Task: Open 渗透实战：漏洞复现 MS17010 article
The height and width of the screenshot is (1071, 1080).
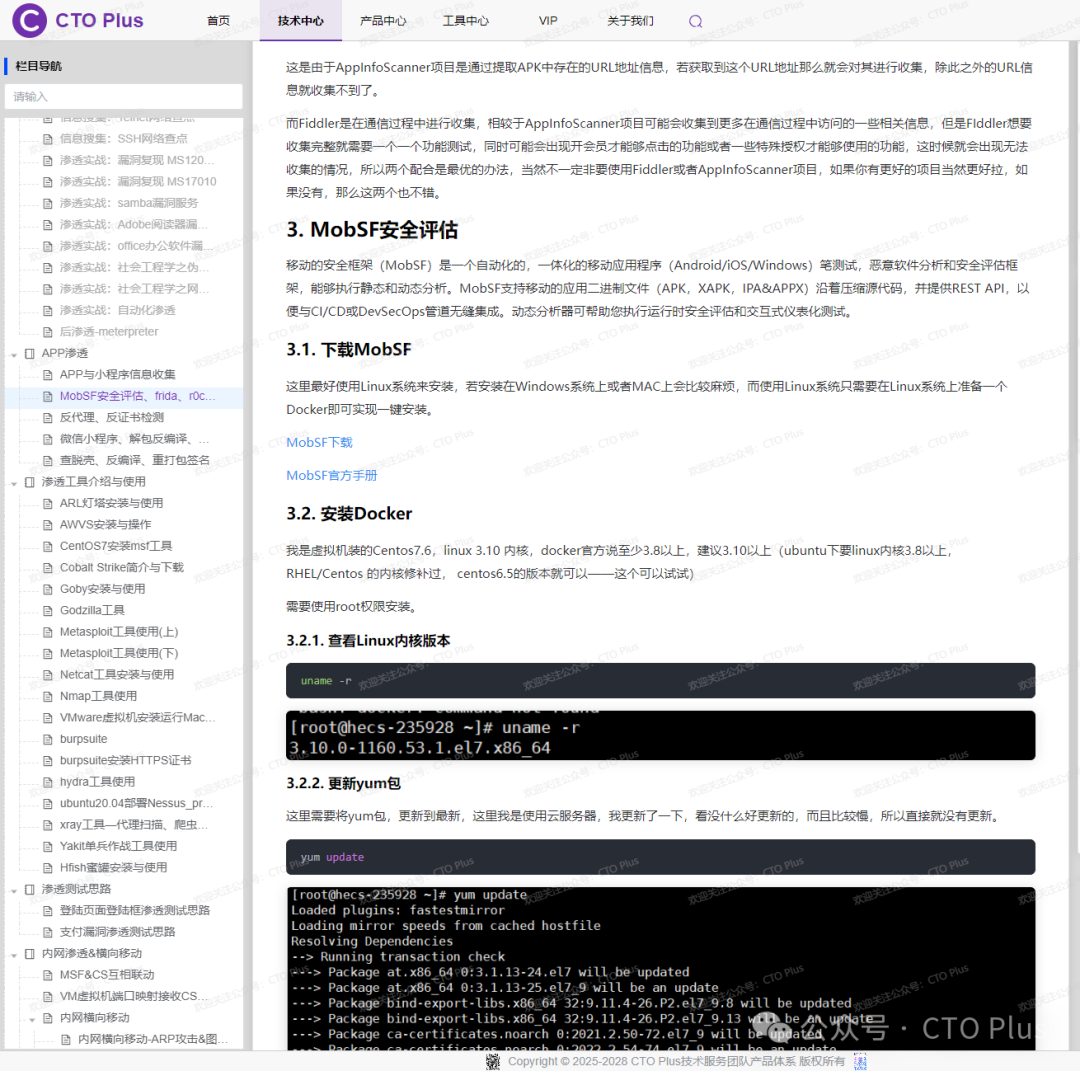Action: tap(138, 181)
